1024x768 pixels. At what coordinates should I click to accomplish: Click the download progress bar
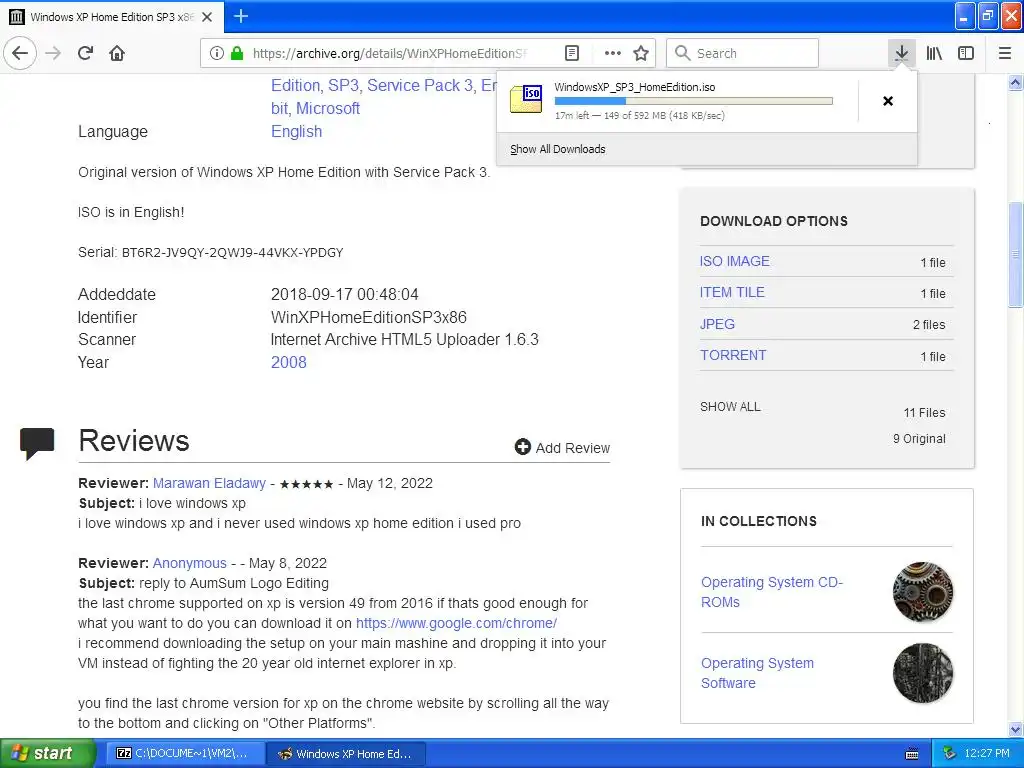(694, 101)
